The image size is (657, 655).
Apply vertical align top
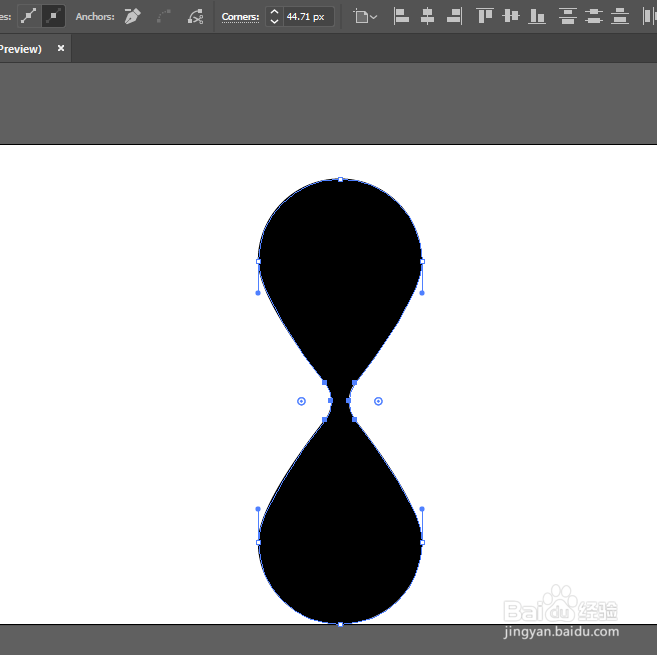point(485,16)
